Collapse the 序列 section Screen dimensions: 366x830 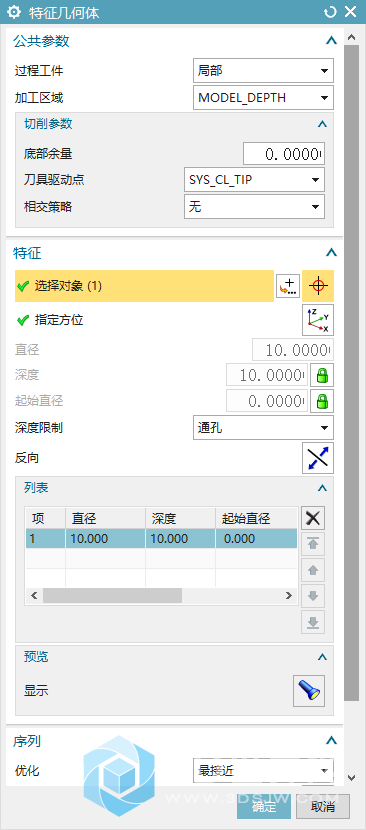coord(332,741)
